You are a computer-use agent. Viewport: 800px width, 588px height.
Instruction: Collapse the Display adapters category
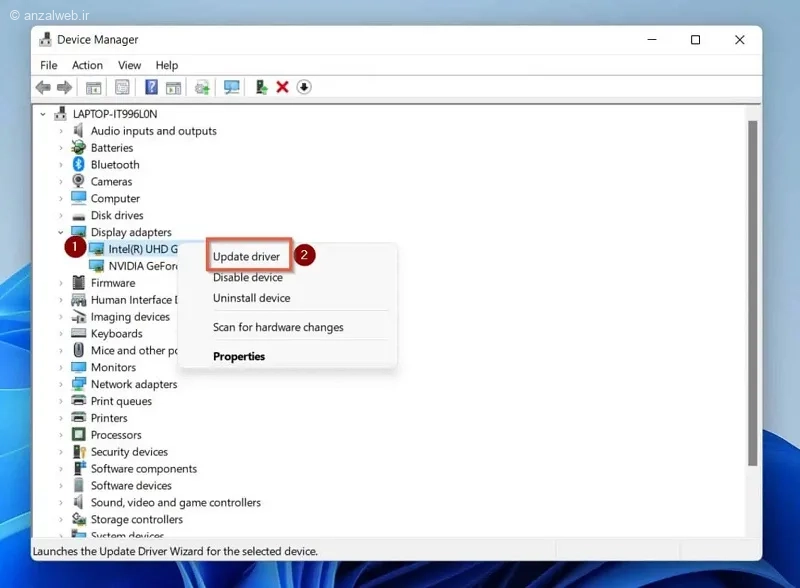pos(61,232)
